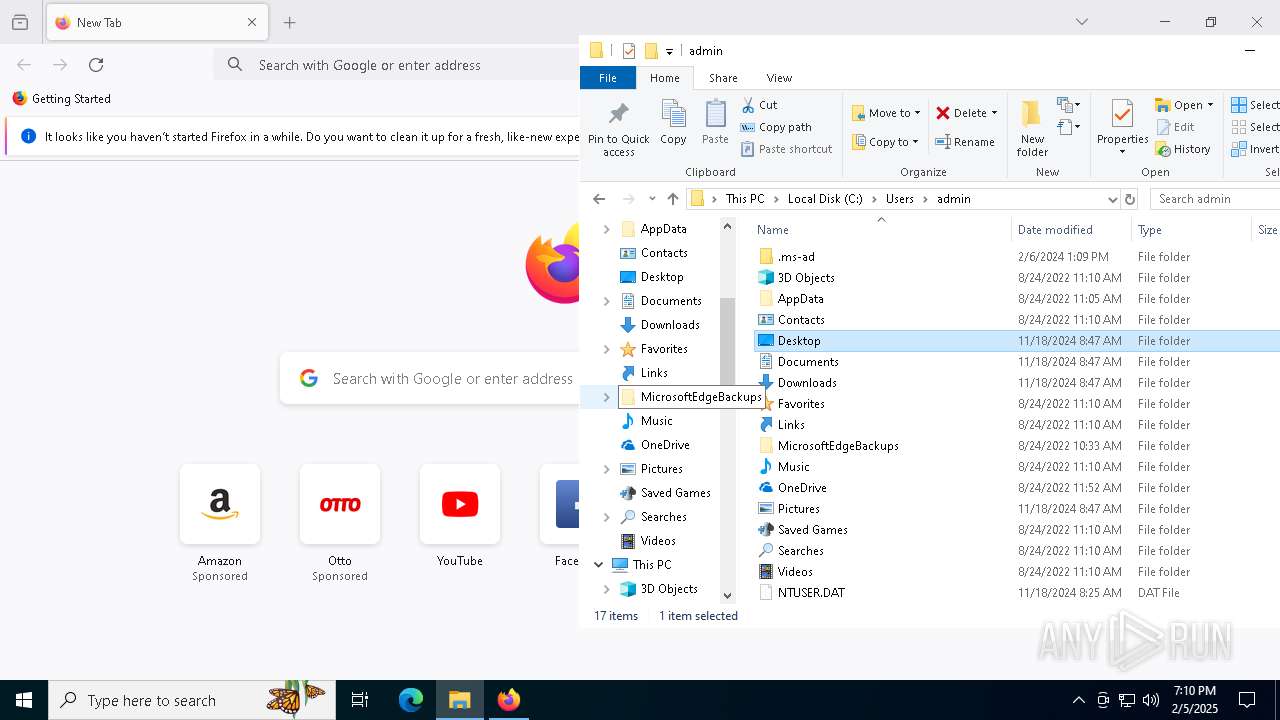
Task: Click Pin to Quick access icon
Action: (x=618, y=113)
